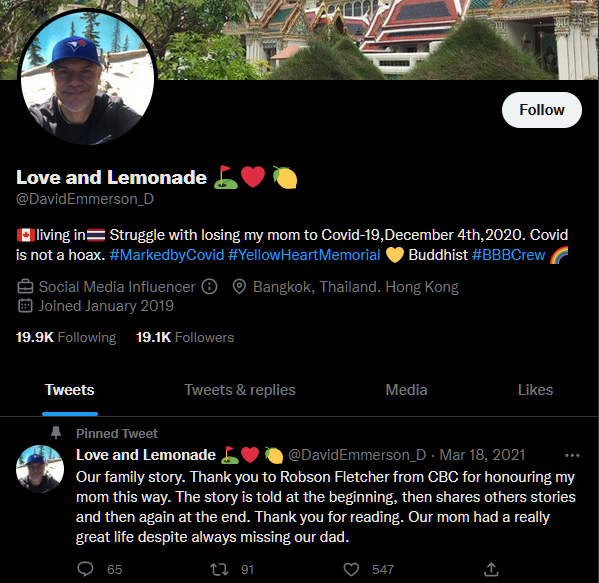
Task: Open the Media tab
Action: click(x=406, y=390)
